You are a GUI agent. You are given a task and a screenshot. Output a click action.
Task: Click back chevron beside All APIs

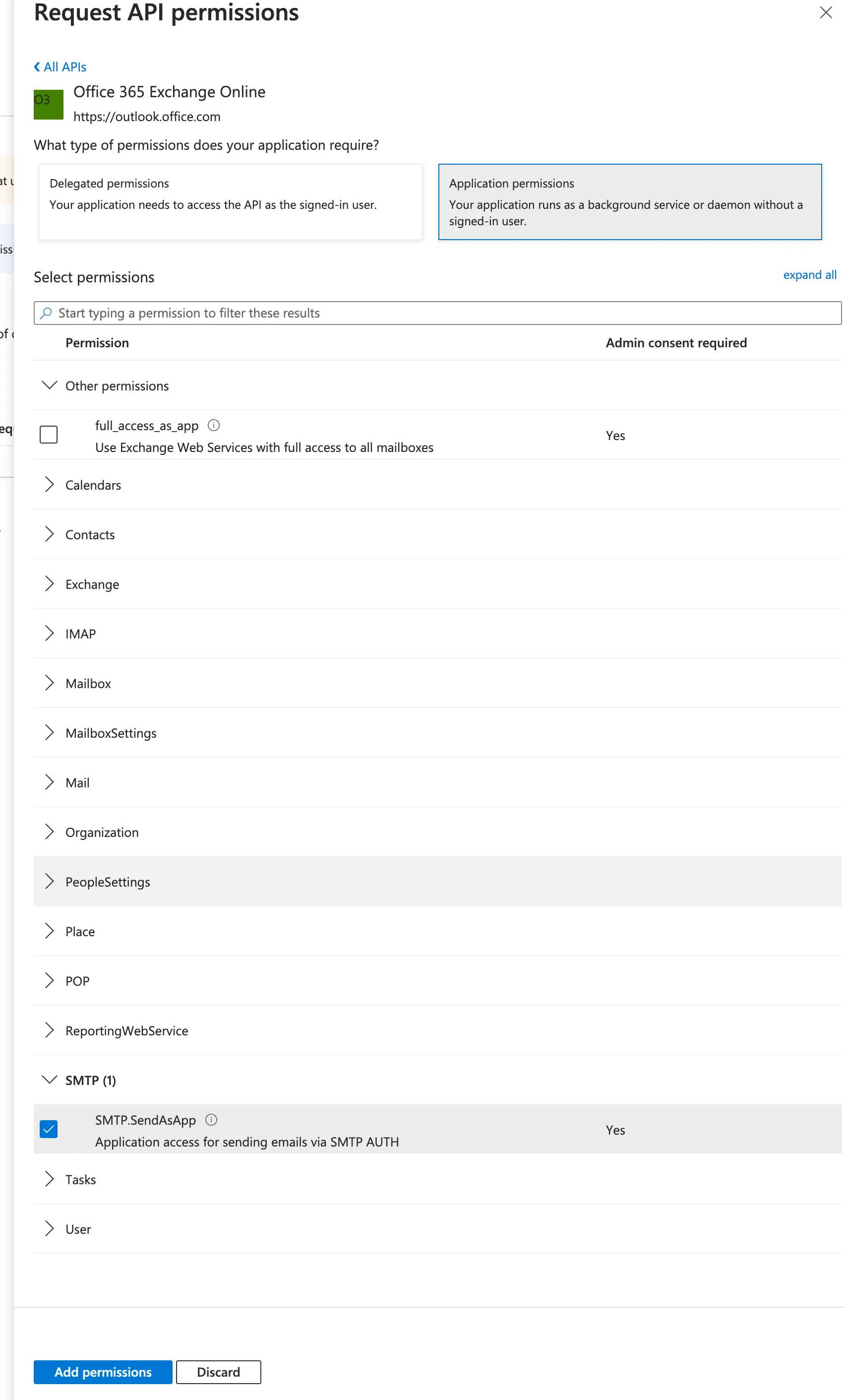point(37,67)
